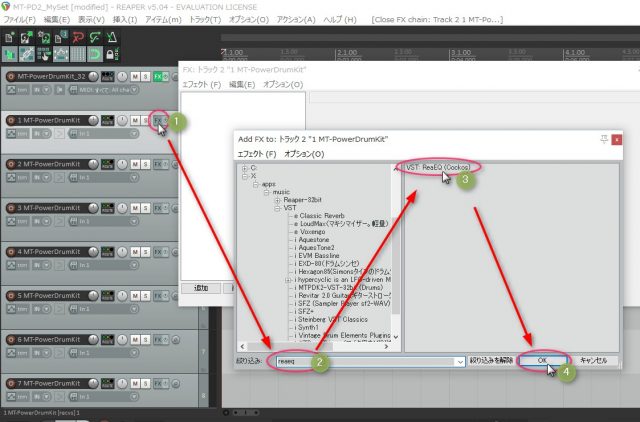Select Synth1 in the VST tree

(307, 327)
